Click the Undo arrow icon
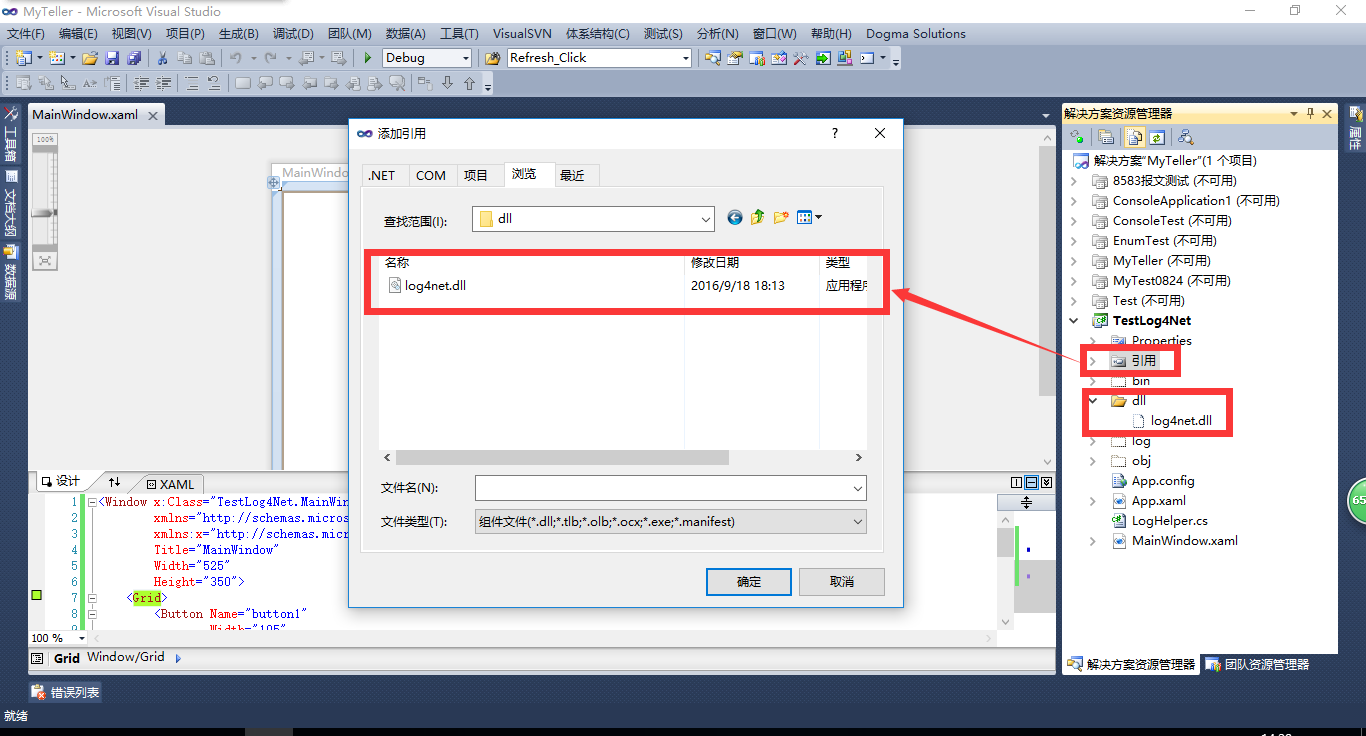Image resolution: width=1366 pixels, height=736 pixels. (235, 58)
